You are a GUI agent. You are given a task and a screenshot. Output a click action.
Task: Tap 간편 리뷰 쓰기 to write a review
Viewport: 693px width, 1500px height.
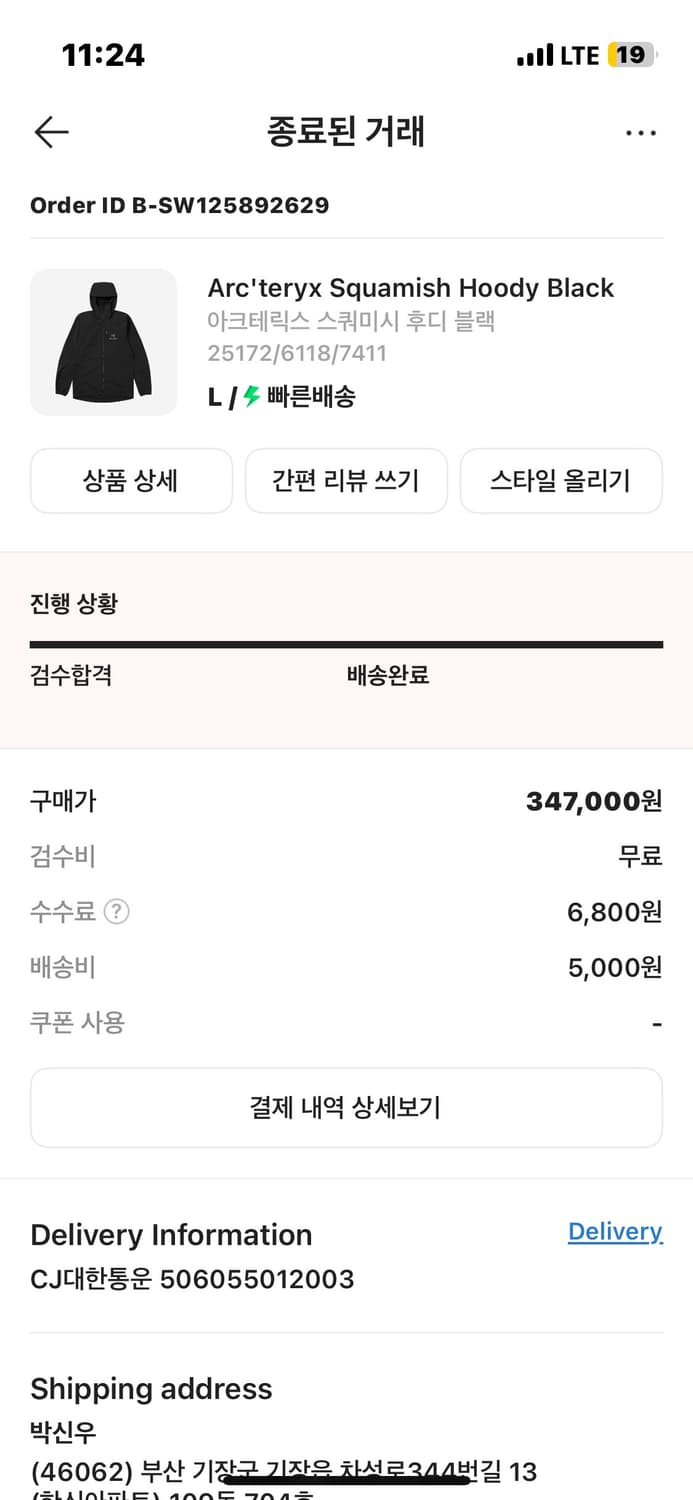point(346,481)
